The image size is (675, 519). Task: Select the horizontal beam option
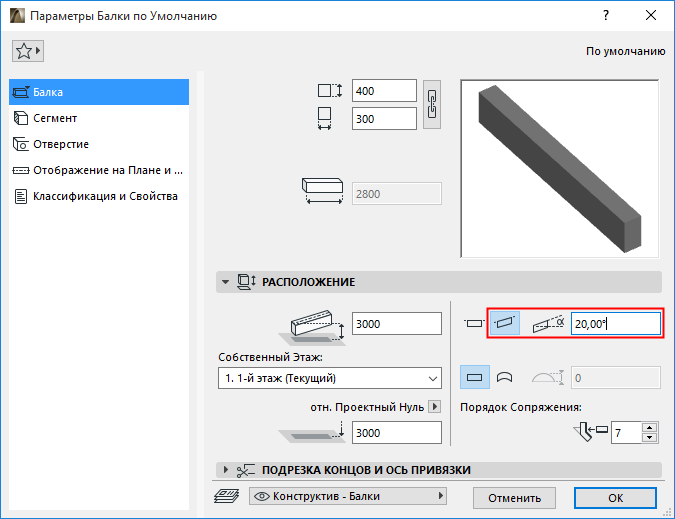(474, 323)
